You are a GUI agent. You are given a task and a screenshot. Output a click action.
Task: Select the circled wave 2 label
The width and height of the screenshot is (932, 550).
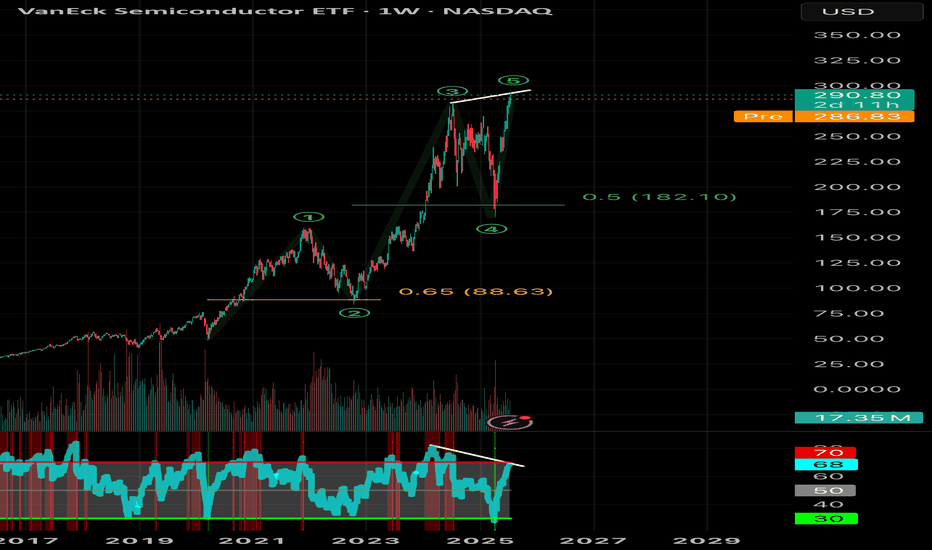click(354, 313)
